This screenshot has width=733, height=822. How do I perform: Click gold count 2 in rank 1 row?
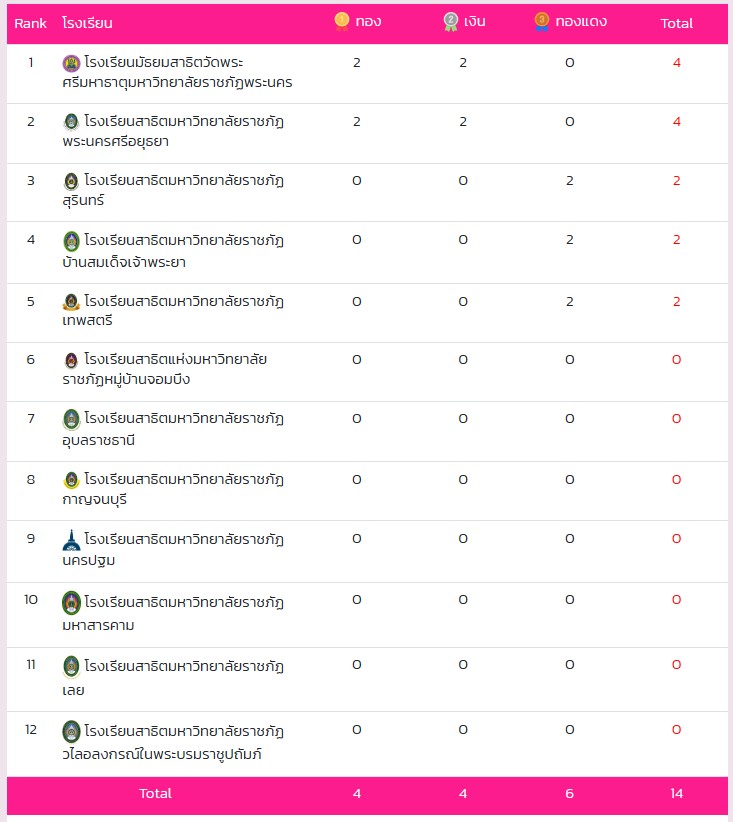[x=357, y=63]
